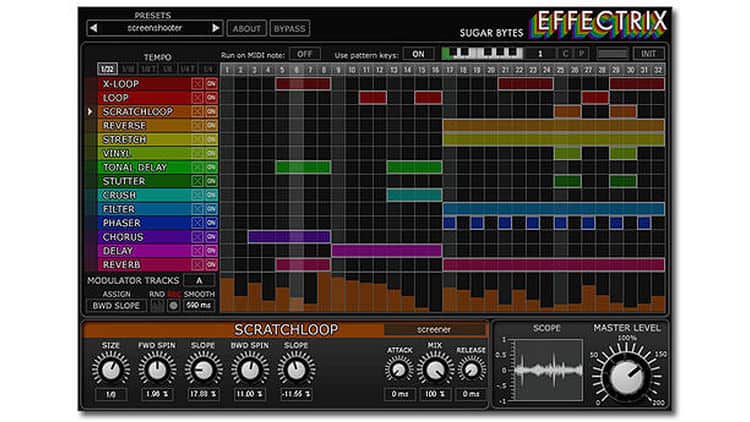Clear the PHASER track with its X button
The height and width of the screenshot is (422, 750).
pyautogui.click(x=197, y=223)
